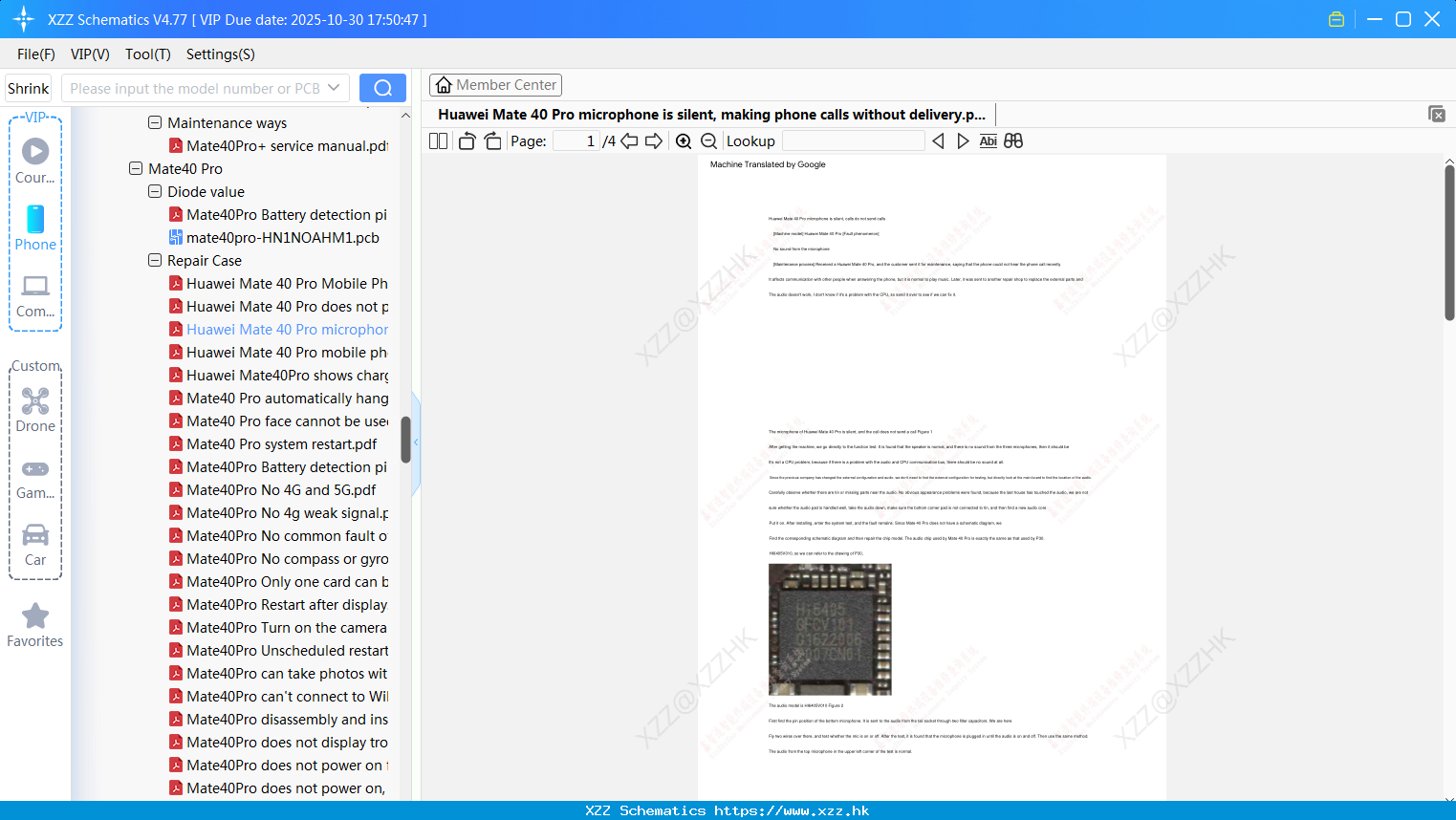Open the Courses sidebar icon
The height and width of the screenshot is (820, 1456).
[35, 160]
